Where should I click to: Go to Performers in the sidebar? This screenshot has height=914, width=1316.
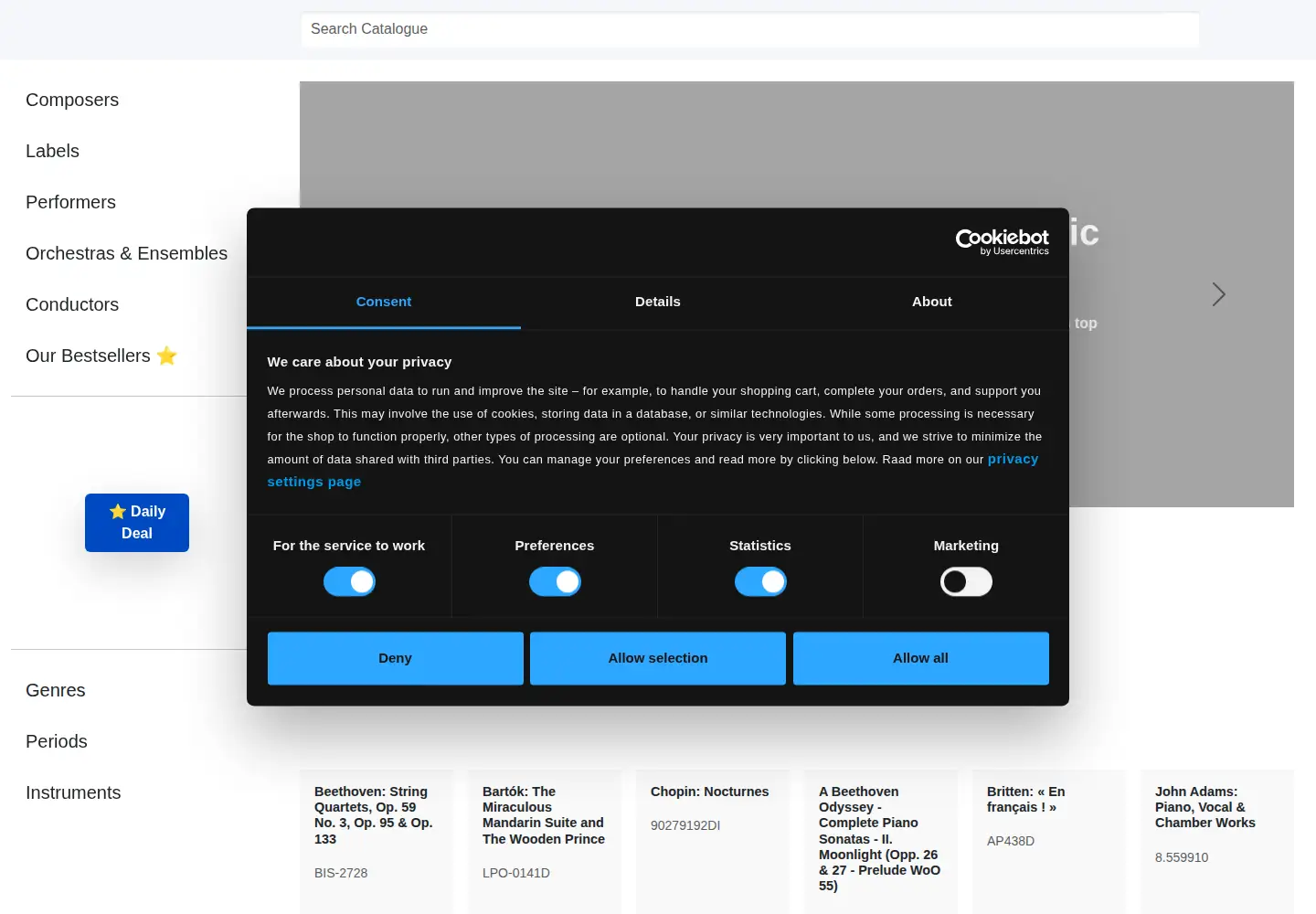pos(70,202)
